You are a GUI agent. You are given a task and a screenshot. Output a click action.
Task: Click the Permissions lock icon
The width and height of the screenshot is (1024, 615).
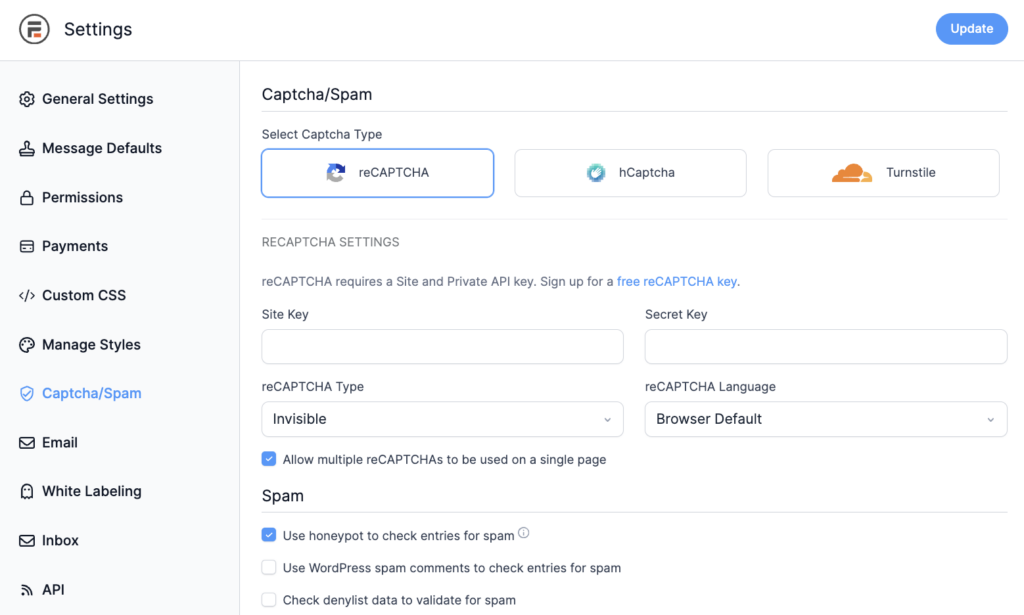click(x=27, y=197)
